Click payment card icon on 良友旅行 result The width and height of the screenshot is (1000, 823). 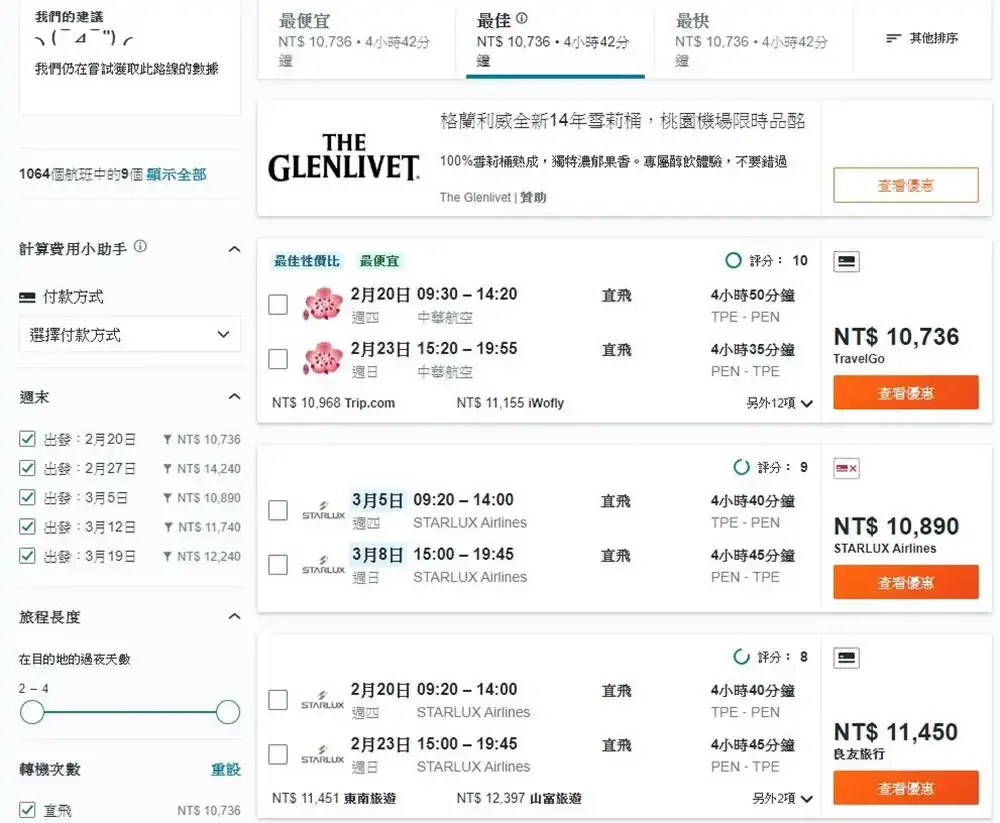click(846, 658)
